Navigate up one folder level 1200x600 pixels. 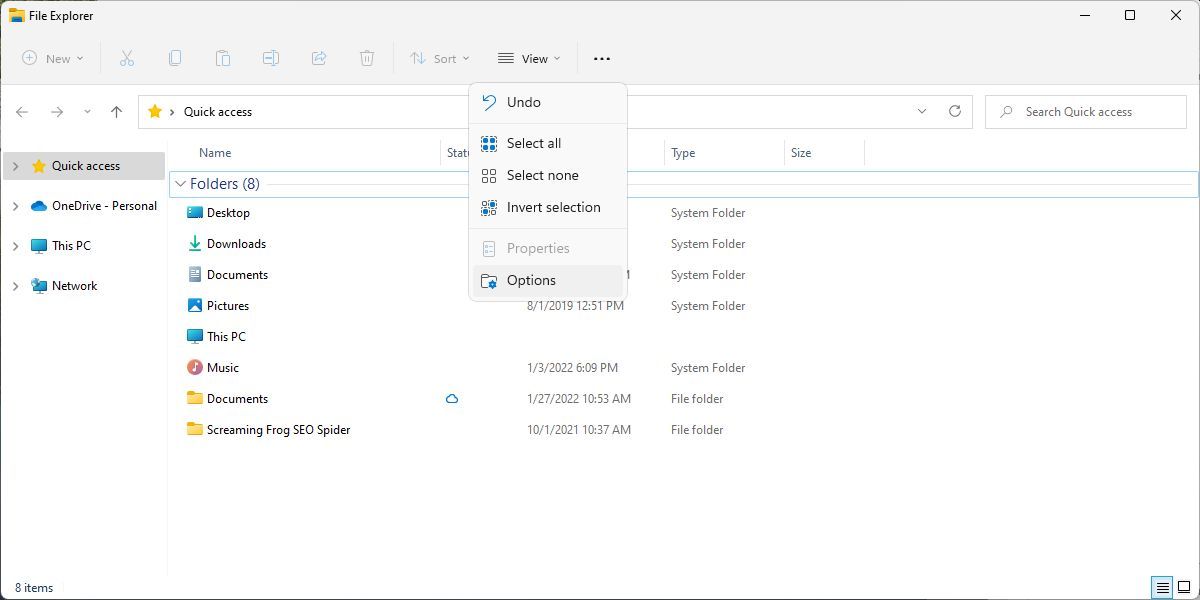click(116, 111)
